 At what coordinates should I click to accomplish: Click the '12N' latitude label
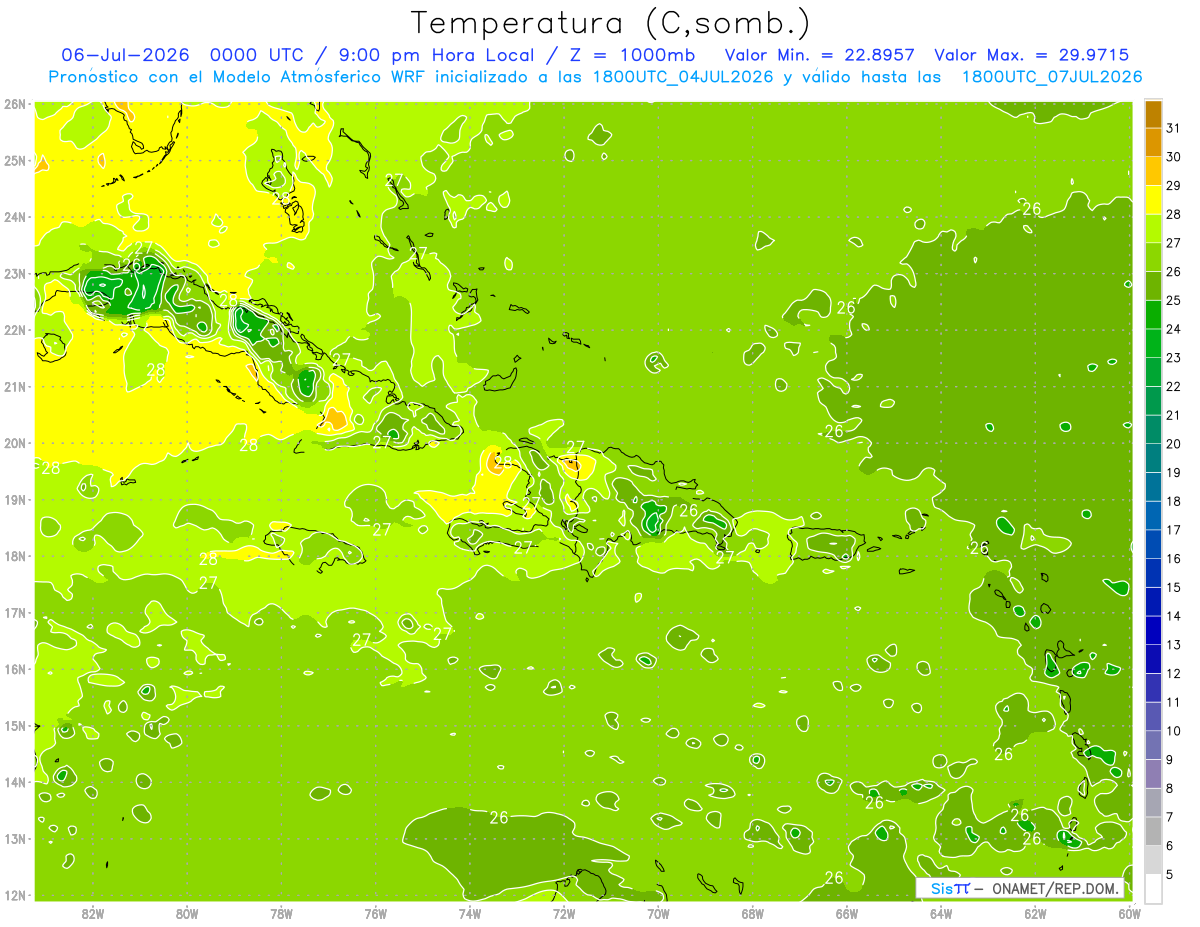pos(14,895)
